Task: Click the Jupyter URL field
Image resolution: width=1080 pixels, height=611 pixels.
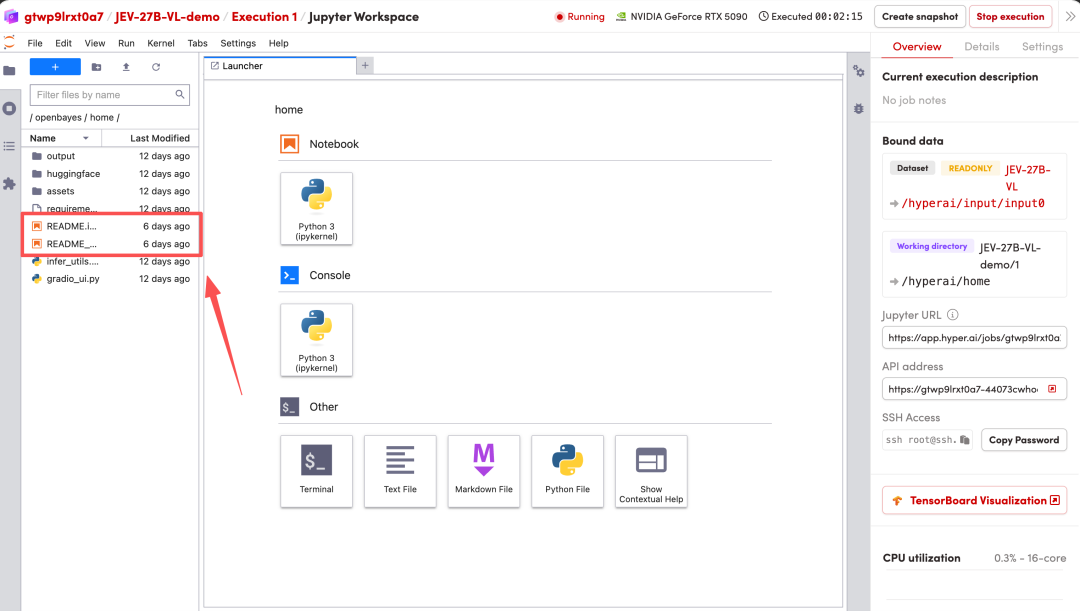Action: (974, 338)
